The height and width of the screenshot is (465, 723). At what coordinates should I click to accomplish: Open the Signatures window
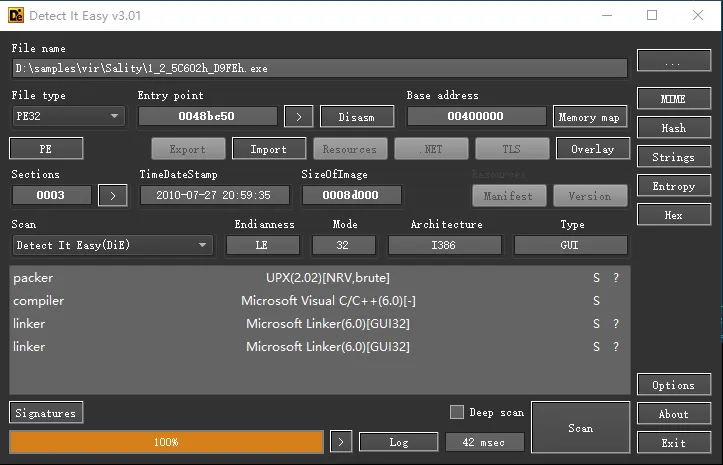(x=46, y=412)
